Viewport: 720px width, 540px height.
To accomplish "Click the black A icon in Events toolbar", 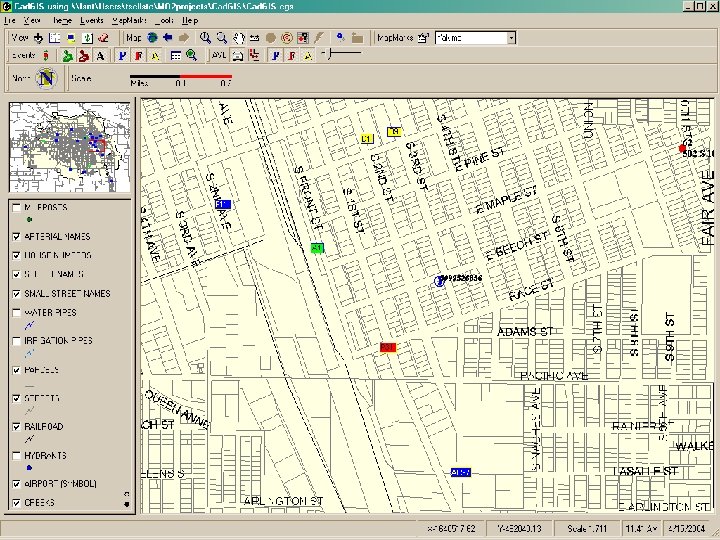I will (x=100, y=56).
